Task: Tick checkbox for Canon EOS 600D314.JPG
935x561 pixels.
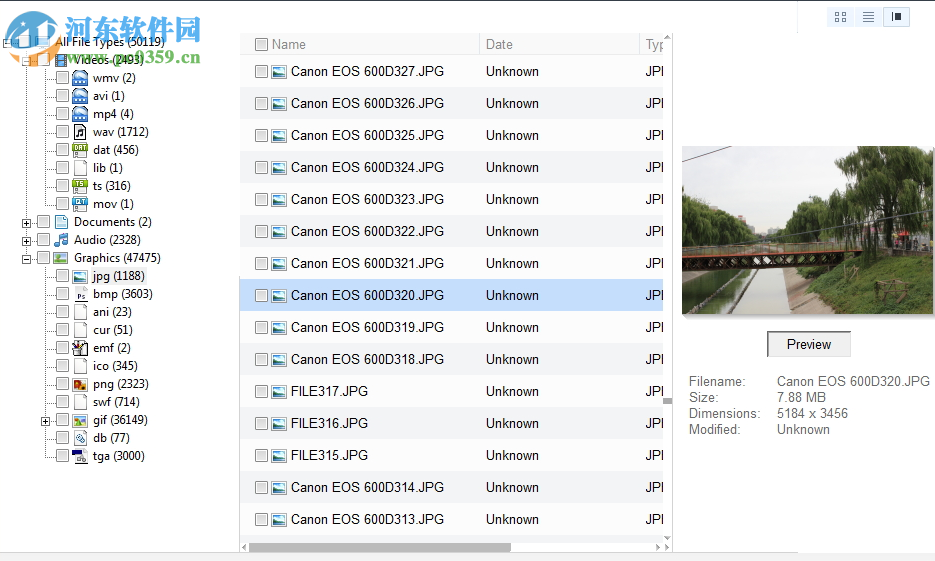Action: coord(261,488)
